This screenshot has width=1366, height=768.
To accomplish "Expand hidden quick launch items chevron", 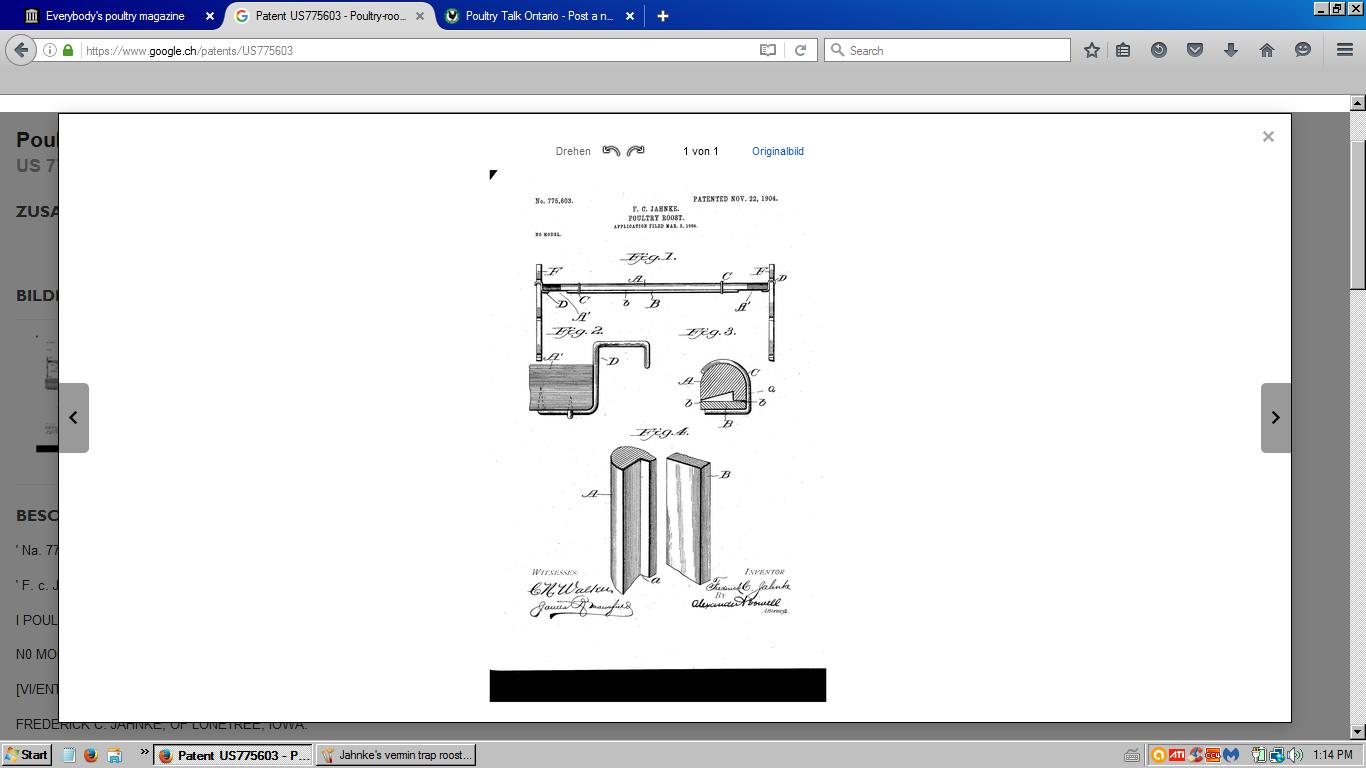I will click(x=144, y=753).
